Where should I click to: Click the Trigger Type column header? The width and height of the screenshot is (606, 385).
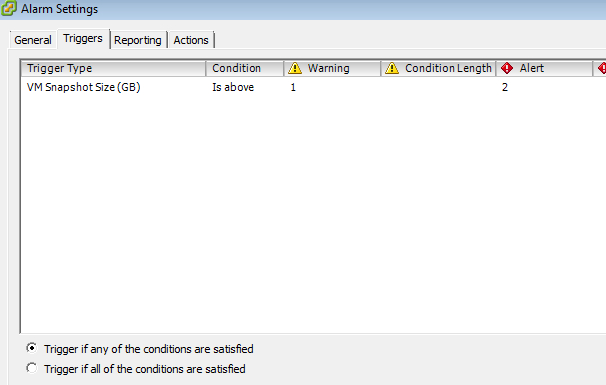[113, 68]
